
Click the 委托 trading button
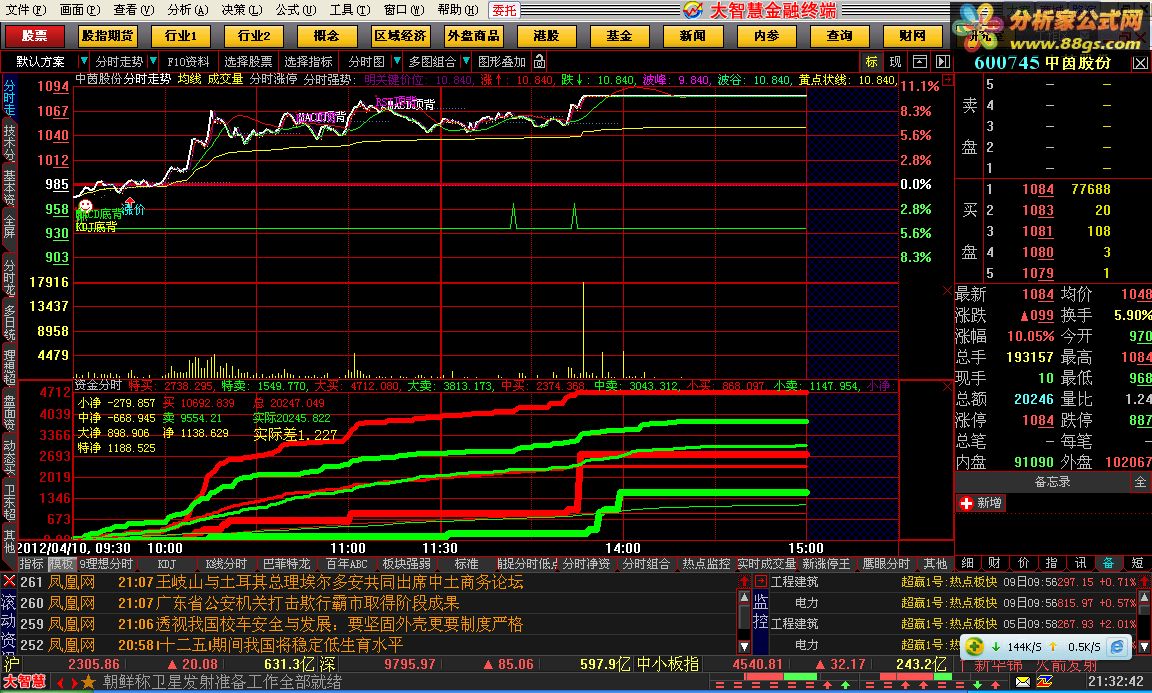pos(505,10)
